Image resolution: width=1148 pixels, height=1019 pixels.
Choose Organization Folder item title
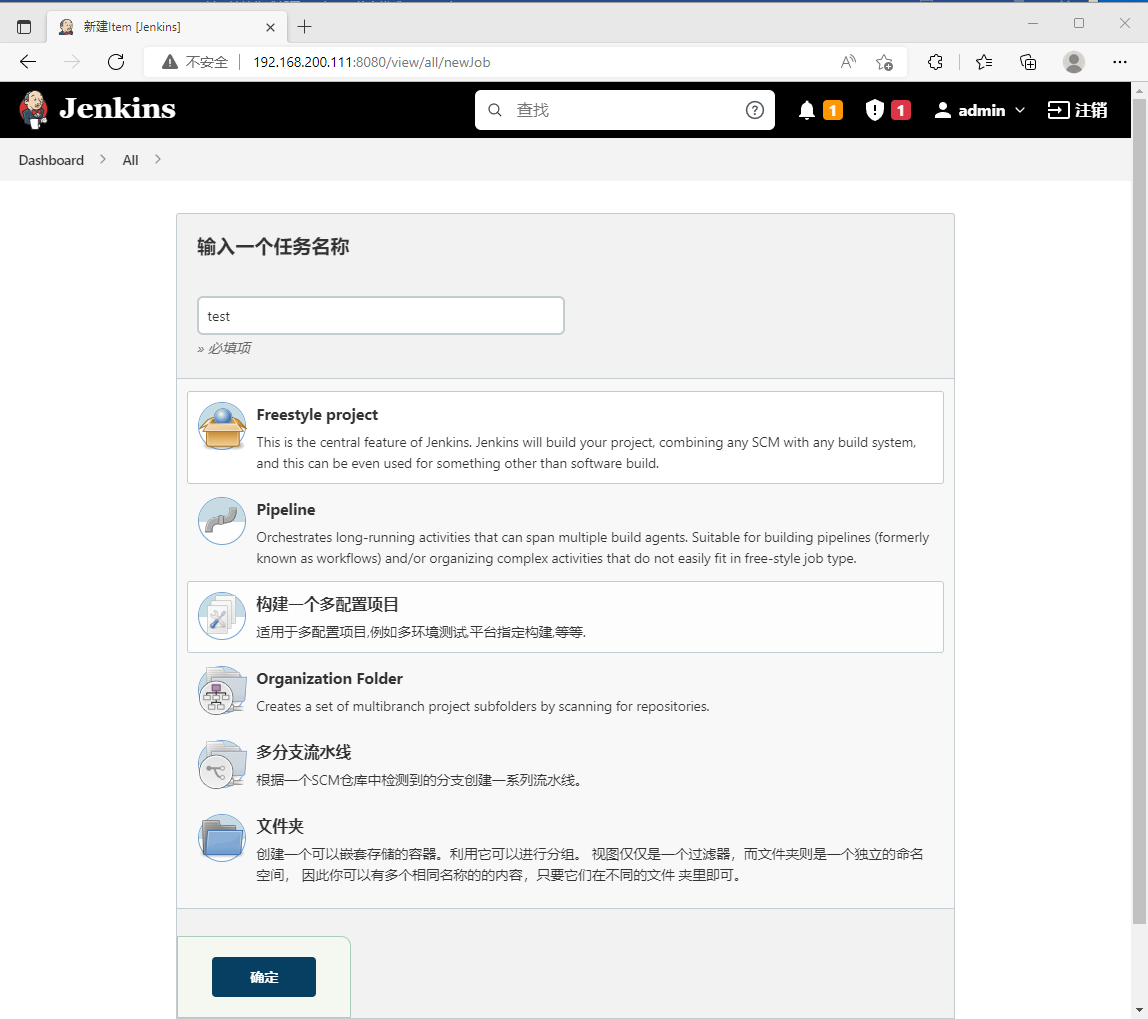(x=329, y=679)
